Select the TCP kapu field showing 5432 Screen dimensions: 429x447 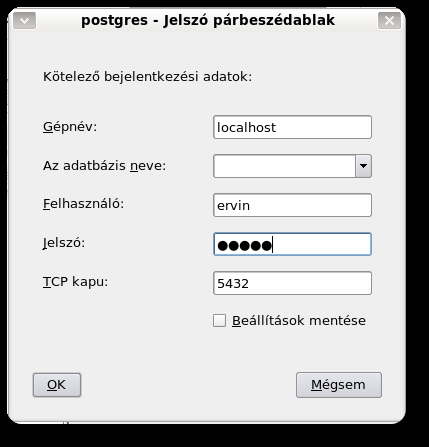pyautogui.click(x=292, y=283)
